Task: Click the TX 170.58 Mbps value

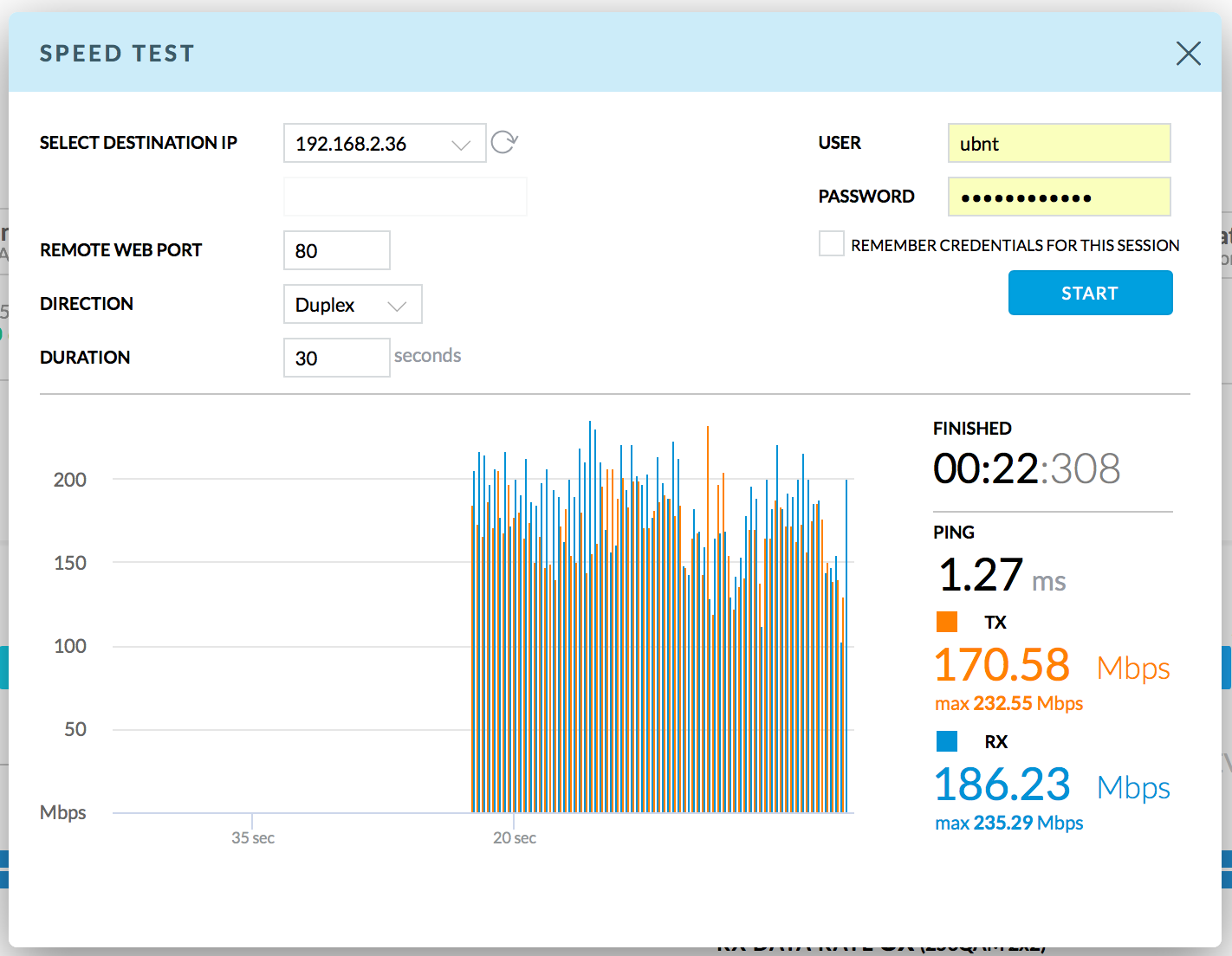Action: tap(1002, 665)
